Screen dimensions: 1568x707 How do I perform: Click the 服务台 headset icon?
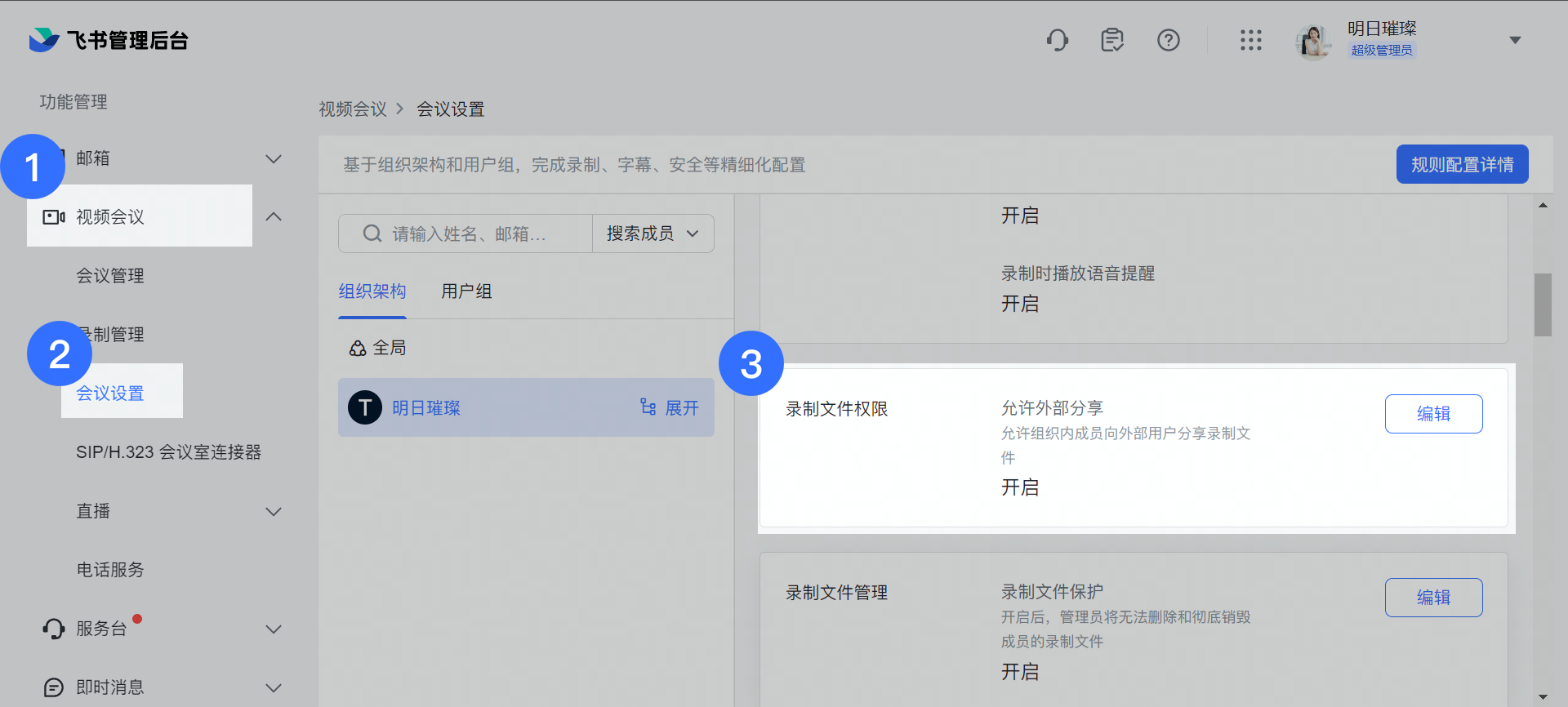(53, 629)
